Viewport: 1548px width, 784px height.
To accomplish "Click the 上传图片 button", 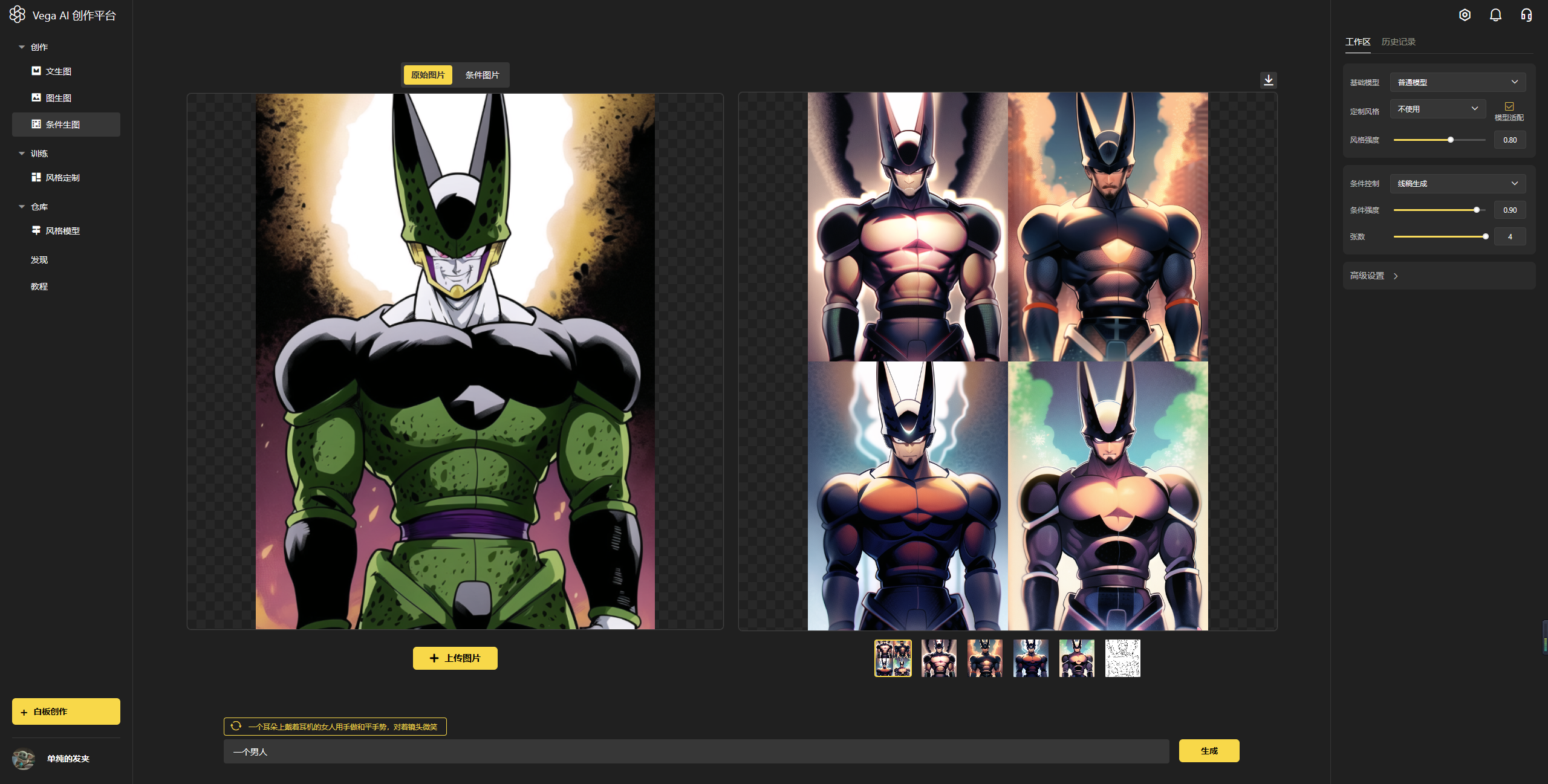I will coord(455,658).
